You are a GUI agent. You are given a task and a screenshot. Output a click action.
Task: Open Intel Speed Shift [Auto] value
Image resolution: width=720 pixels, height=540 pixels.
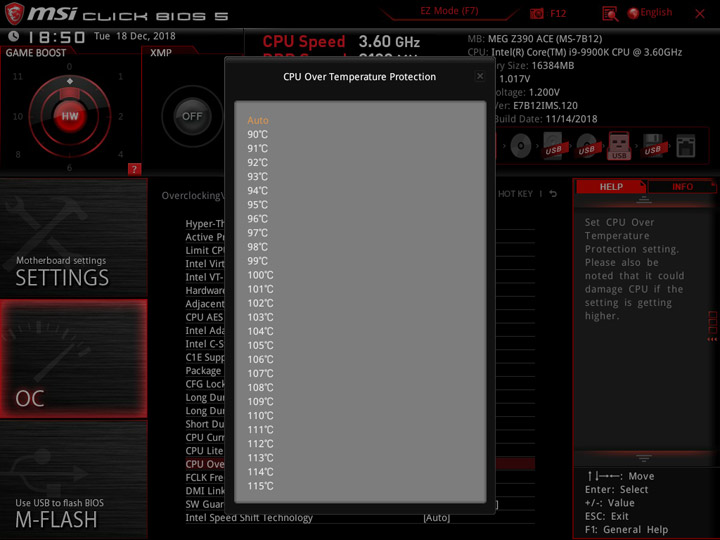tap(436, 518)
